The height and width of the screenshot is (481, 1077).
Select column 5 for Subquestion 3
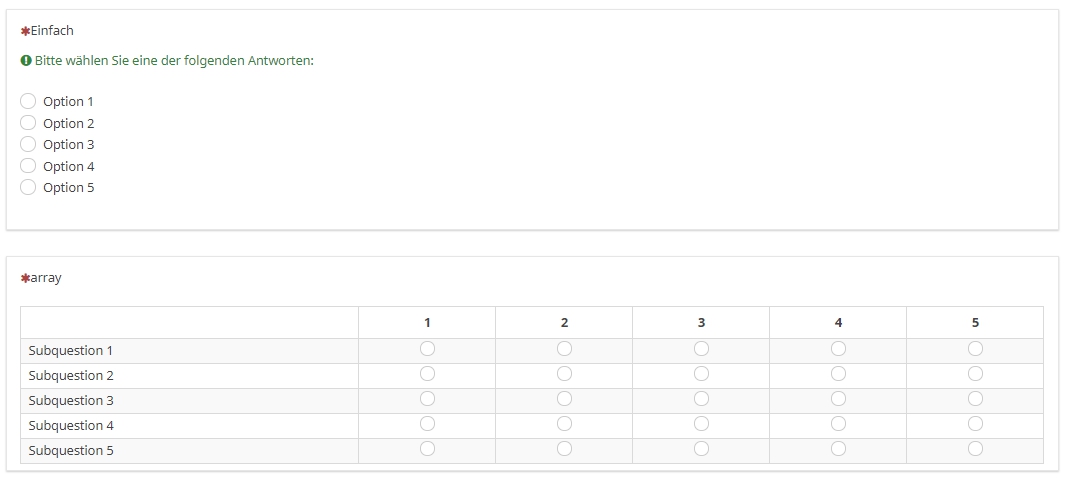pos(975,399)
